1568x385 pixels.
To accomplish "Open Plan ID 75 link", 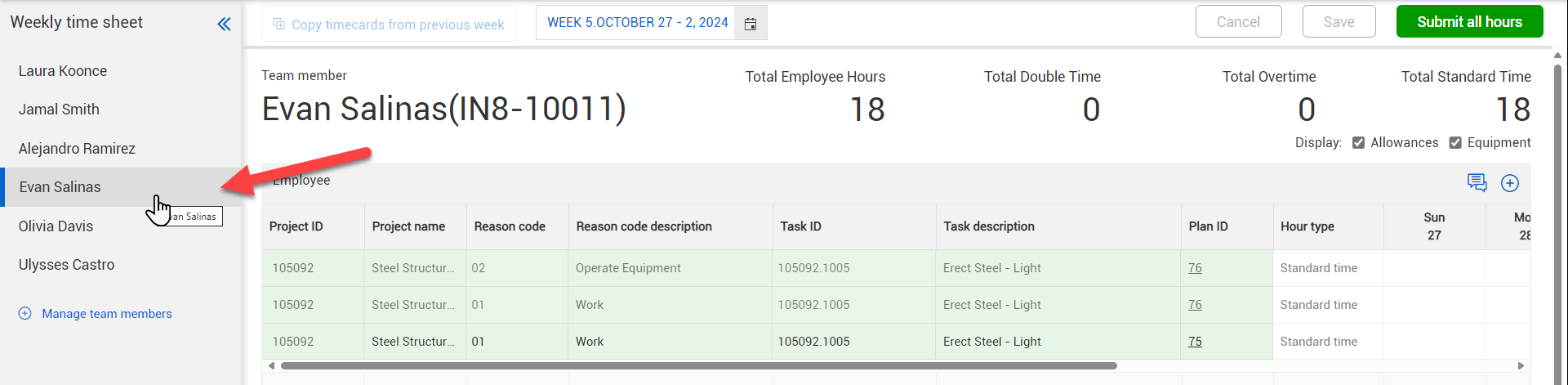I will [1195, 342].
